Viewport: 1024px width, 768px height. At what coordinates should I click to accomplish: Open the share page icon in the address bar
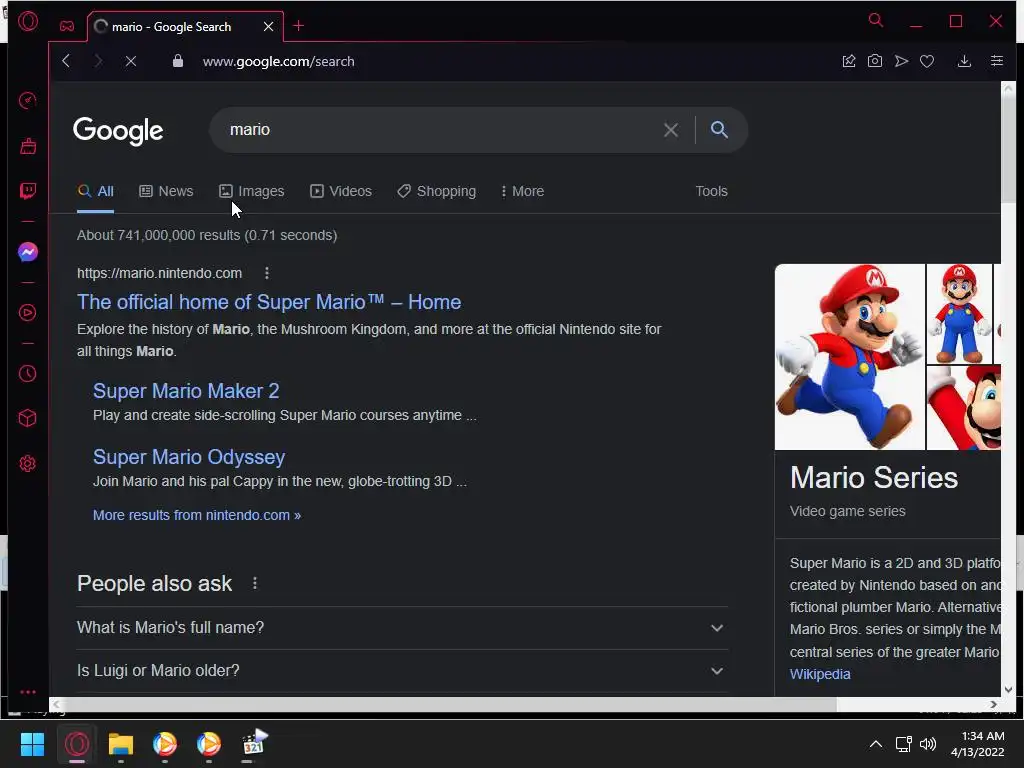click(848, 61)
